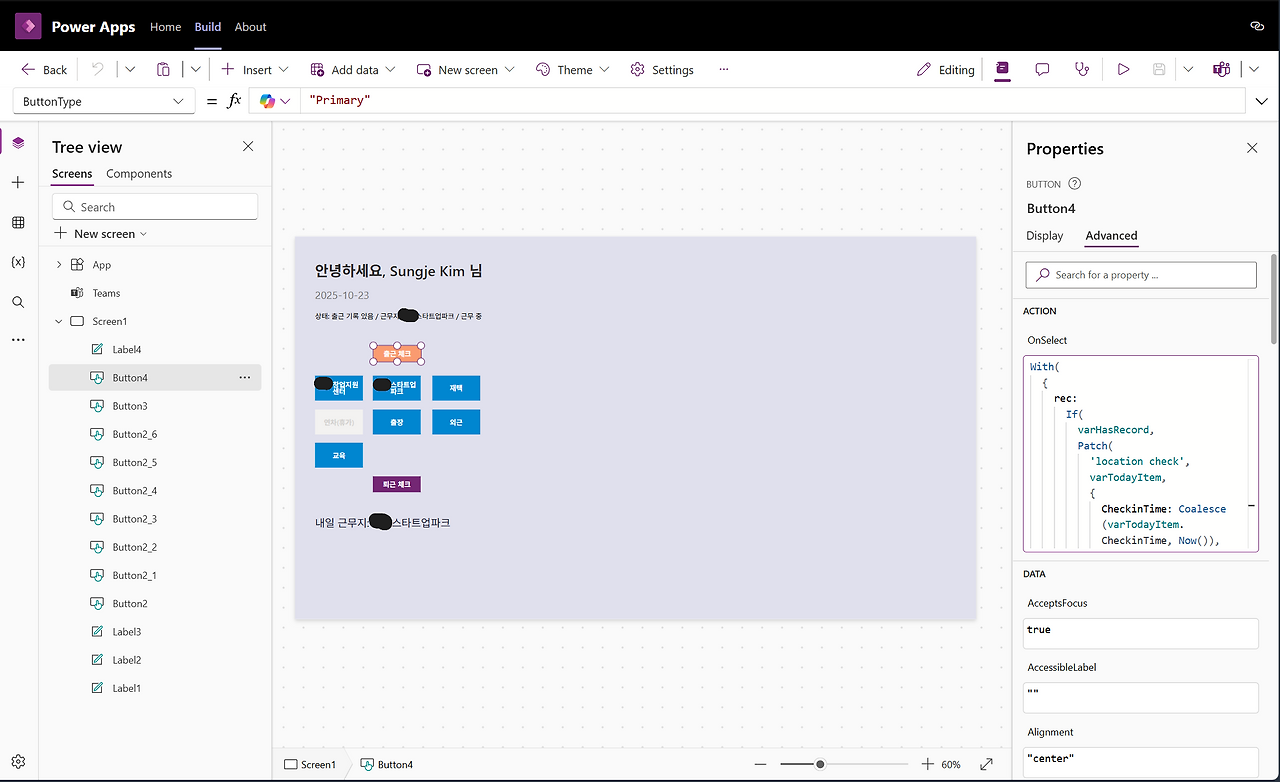The width and height of the screenshot is (1280, 782).
Task: Zoom out with the minus icon
Action: (x=762, y=764)
